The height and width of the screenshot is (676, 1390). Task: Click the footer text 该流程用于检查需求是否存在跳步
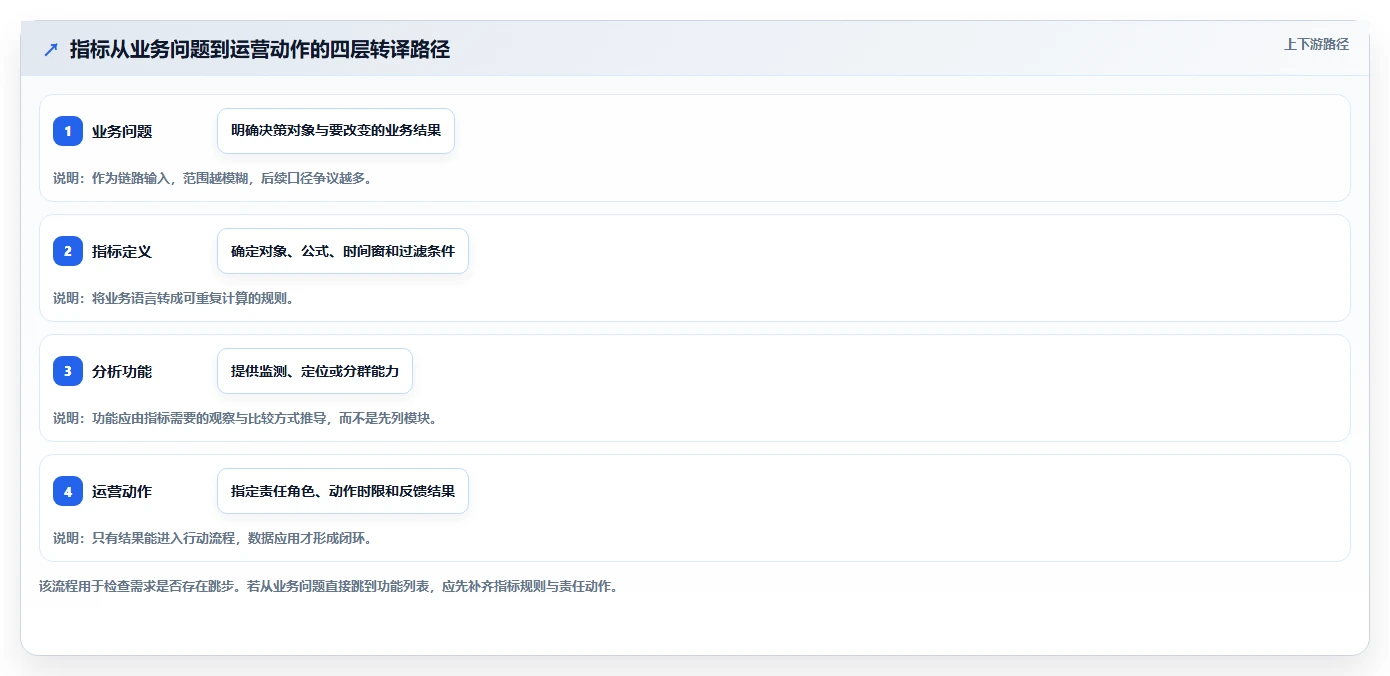[x=138, y=586]
